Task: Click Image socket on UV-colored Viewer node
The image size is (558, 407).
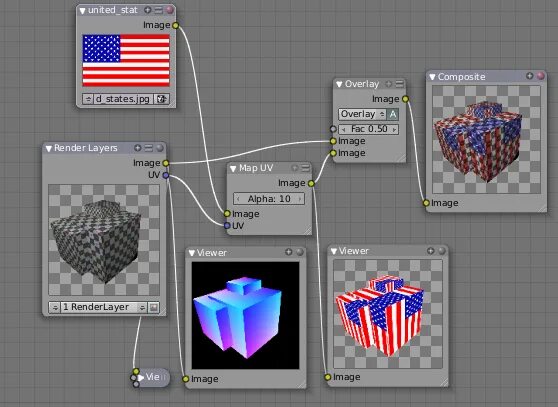Action: tap(185, 379)
